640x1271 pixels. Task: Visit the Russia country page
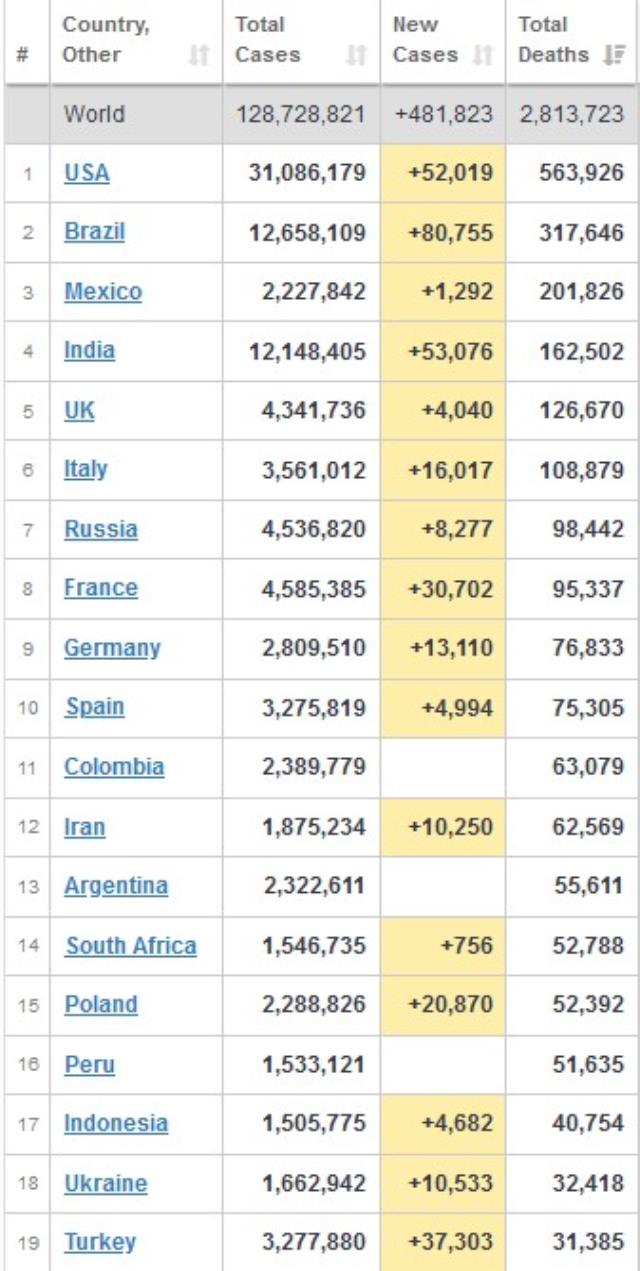tap(101, 529)
